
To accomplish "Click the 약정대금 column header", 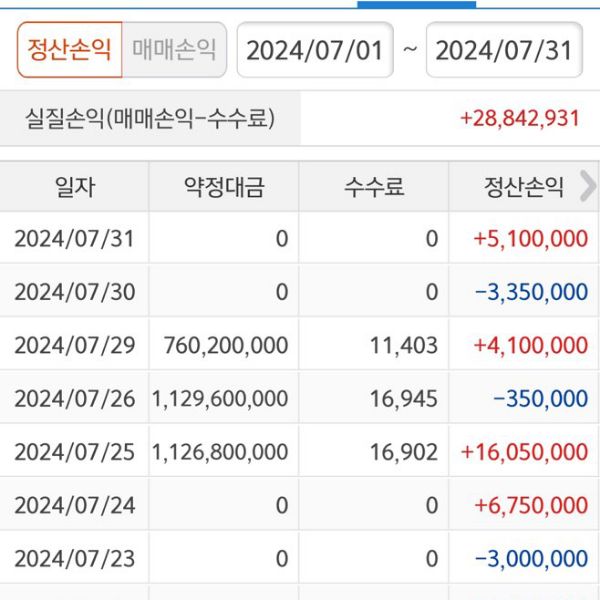I will [223, 186].
